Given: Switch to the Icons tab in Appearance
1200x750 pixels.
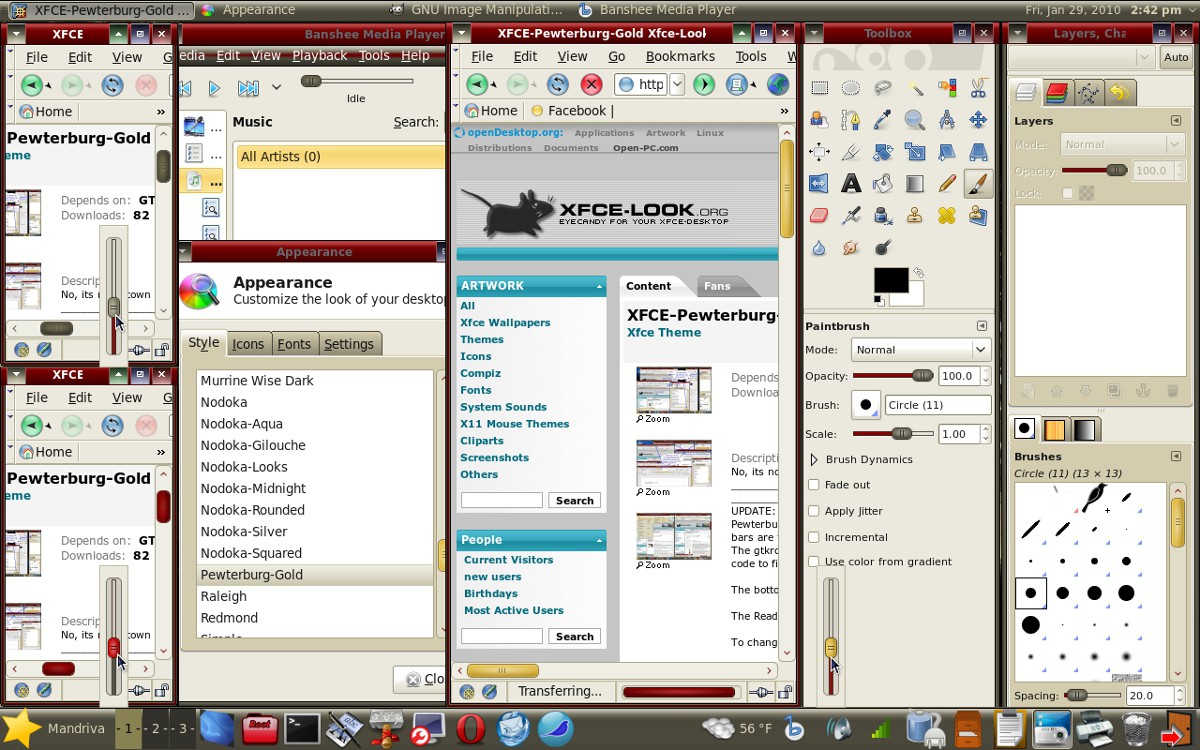Looking at the screenshot, I should (x=248, y=344).
